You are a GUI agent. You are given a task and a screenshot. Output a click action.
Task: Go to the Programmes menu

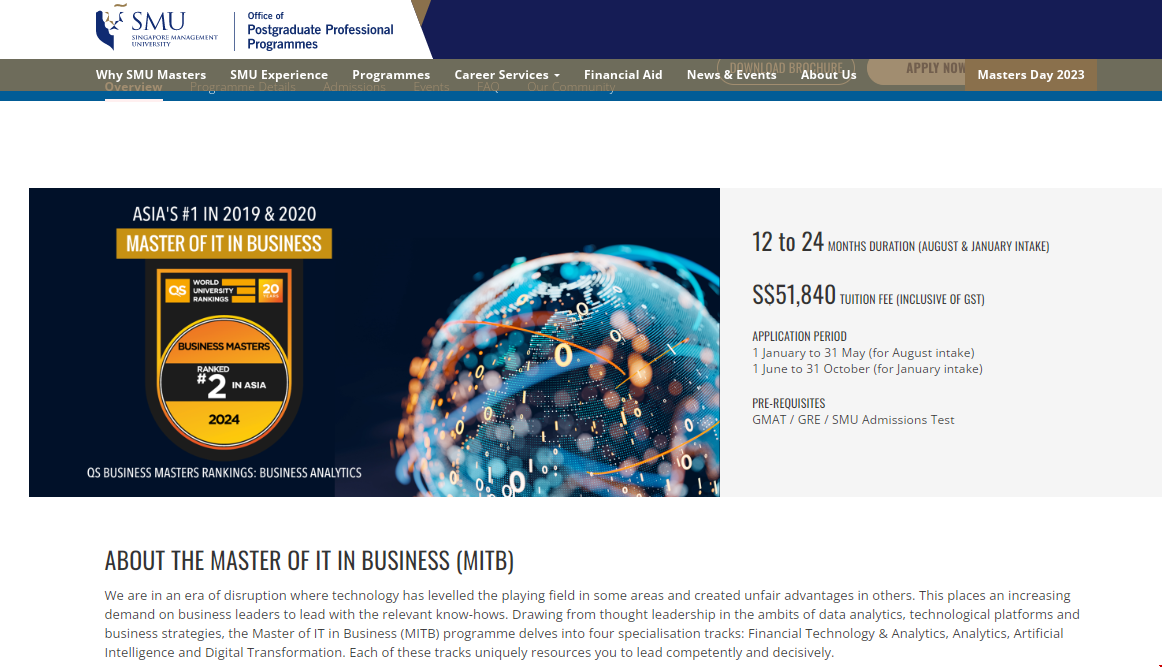click(391, 75)
